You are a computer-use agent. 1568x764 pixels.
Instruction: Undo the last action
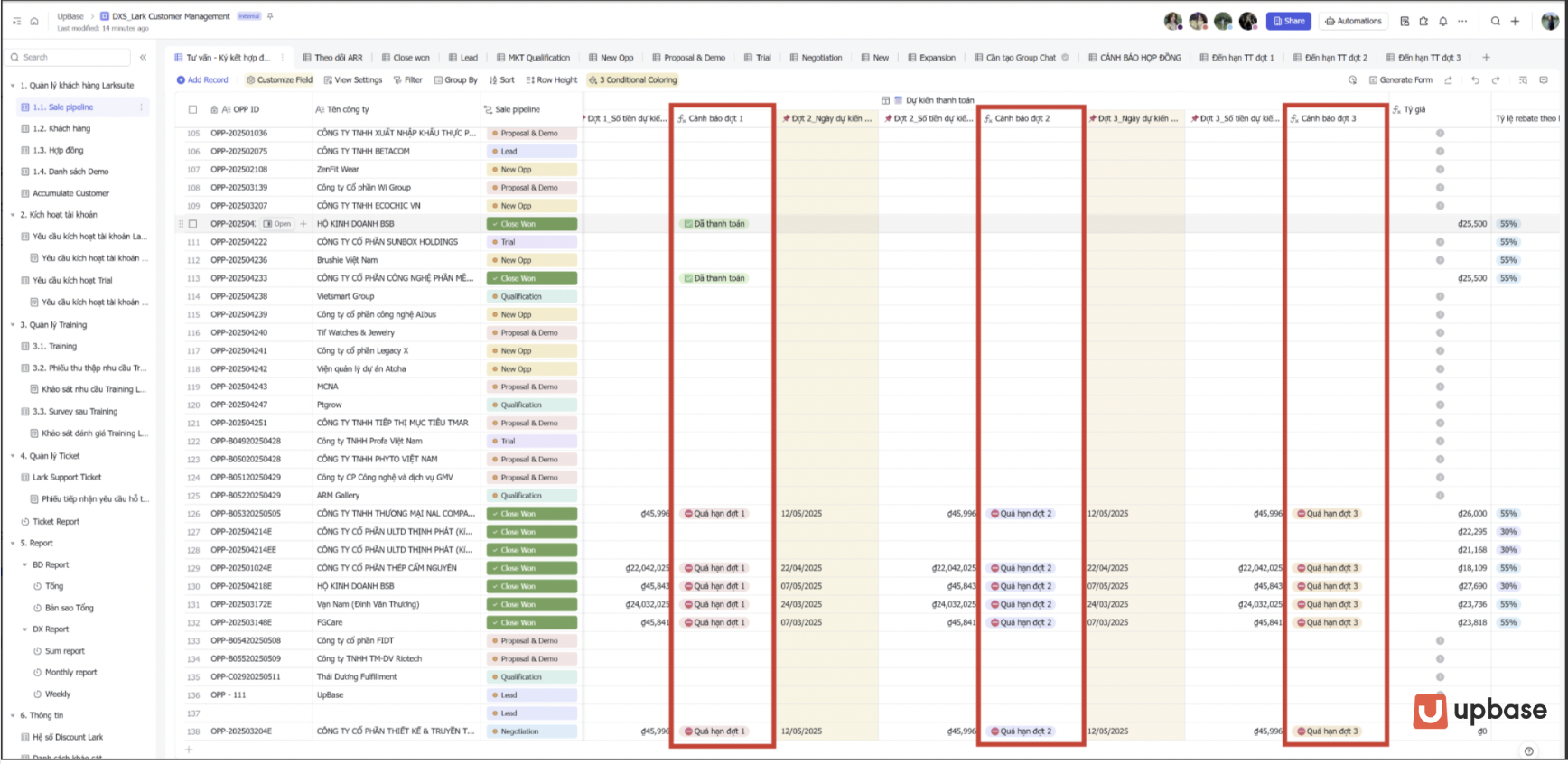tap(1475, 79)
